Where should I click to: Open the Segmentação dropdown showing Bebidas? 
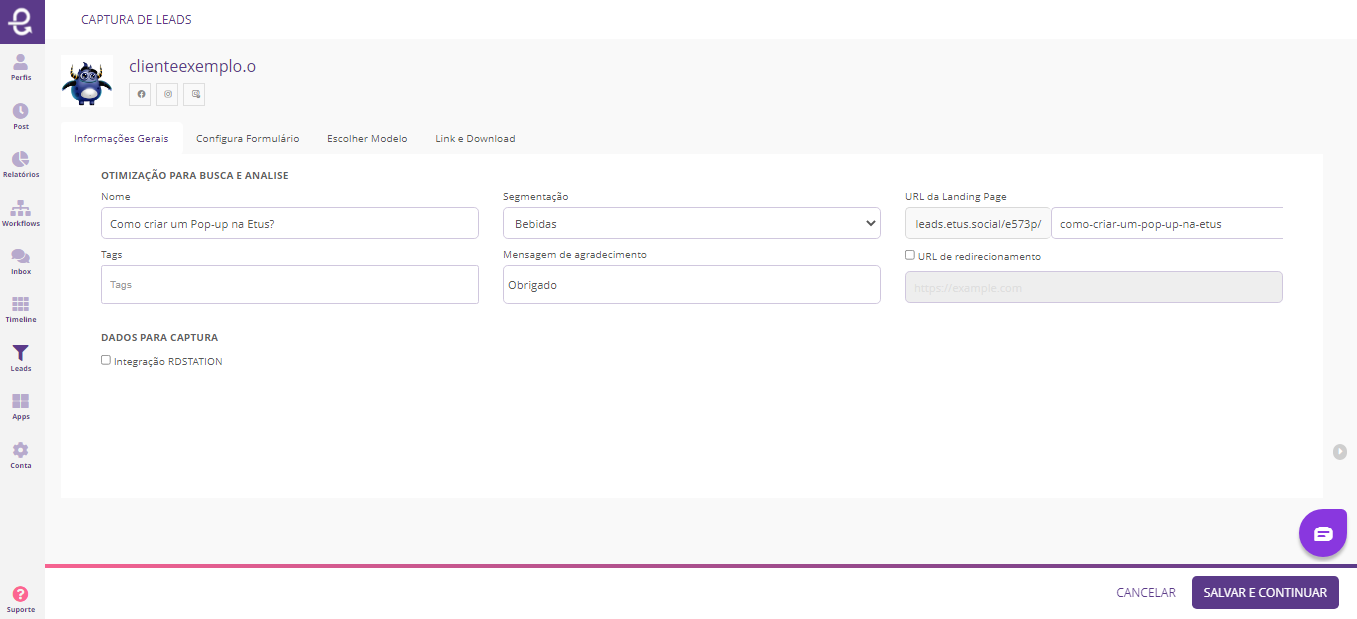coord(691,223)
